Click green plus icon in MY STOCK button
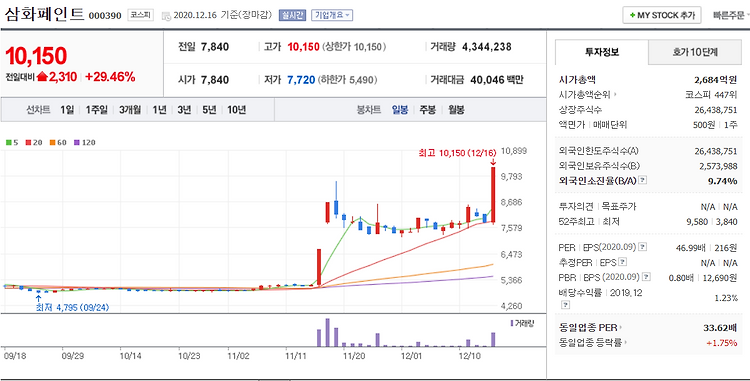 tap(632, 15)
